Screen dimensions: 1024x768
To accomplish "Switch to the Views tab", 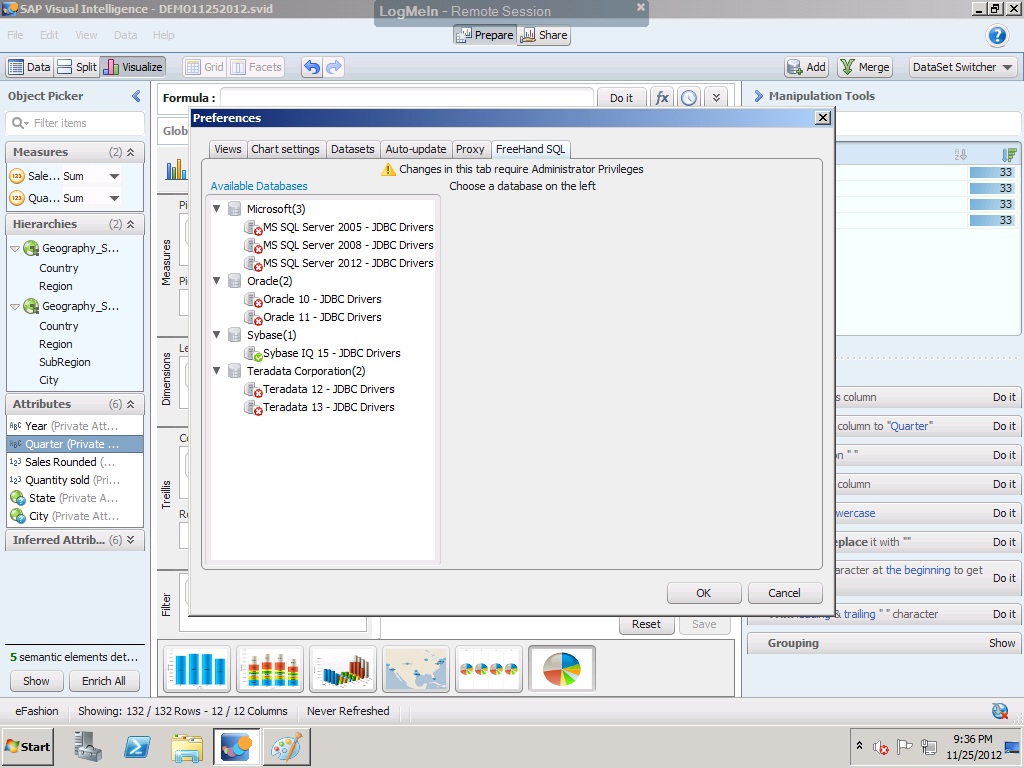I will pyautogui.click(x=227, y=150).
